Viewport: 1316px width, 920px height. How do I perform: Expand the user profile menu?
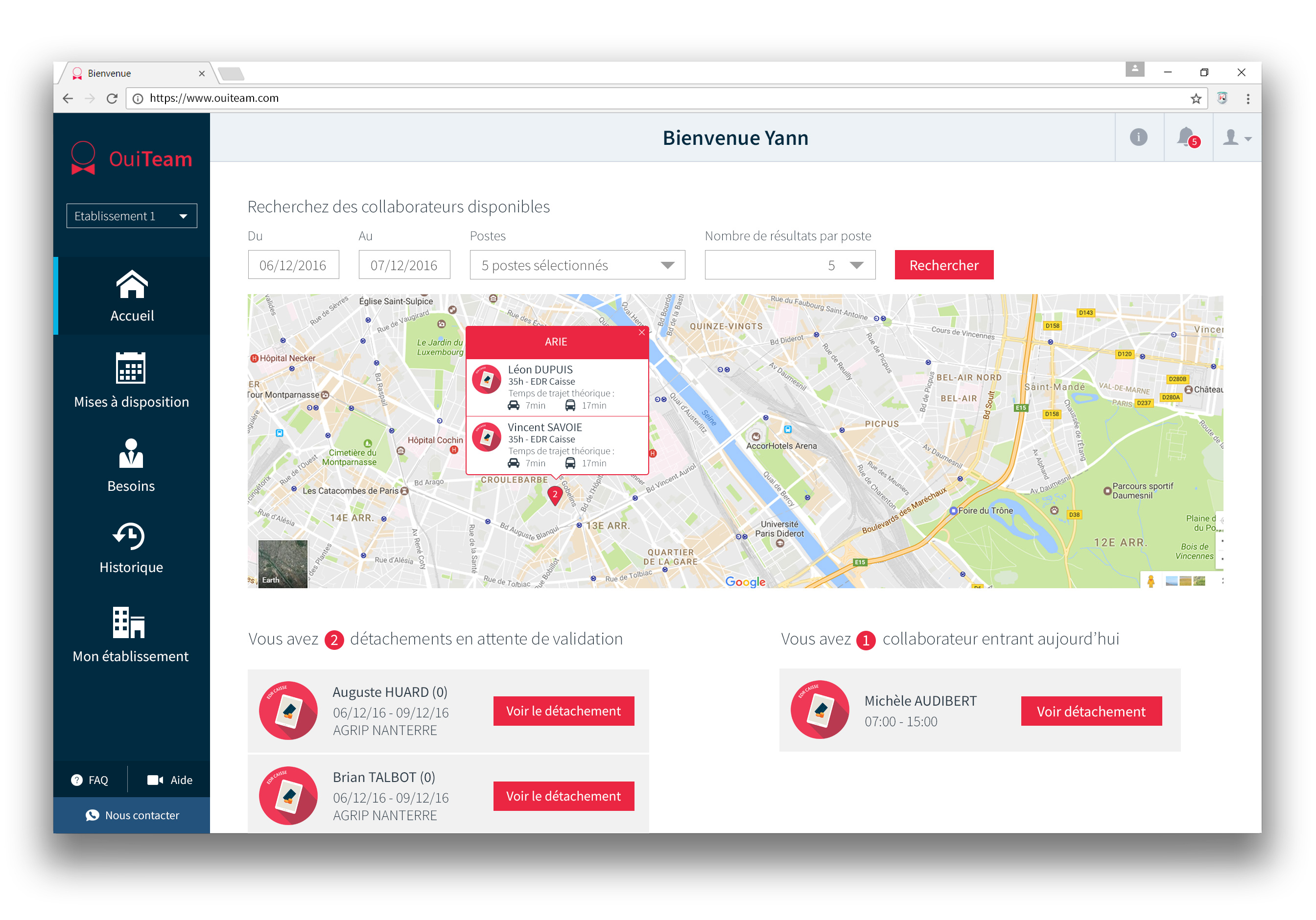(x=1237, y=138)
